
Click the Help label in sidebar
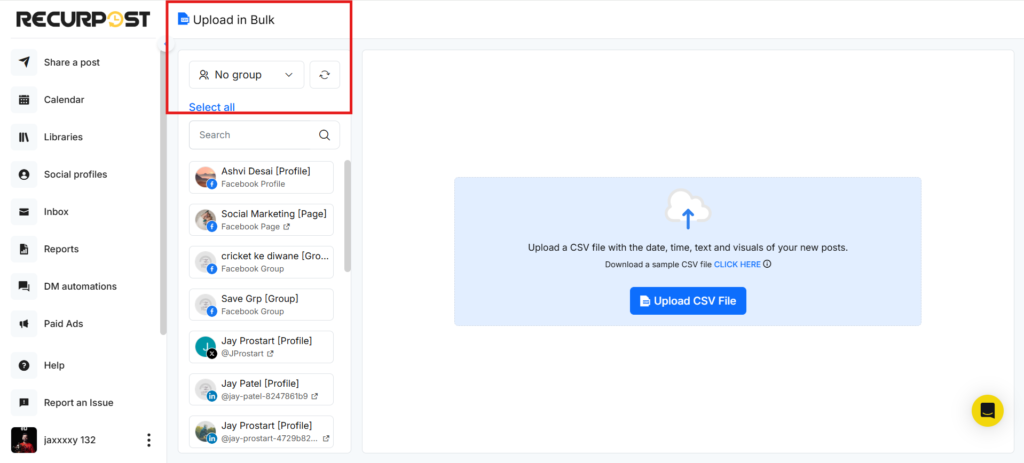[x=54, y=366]
